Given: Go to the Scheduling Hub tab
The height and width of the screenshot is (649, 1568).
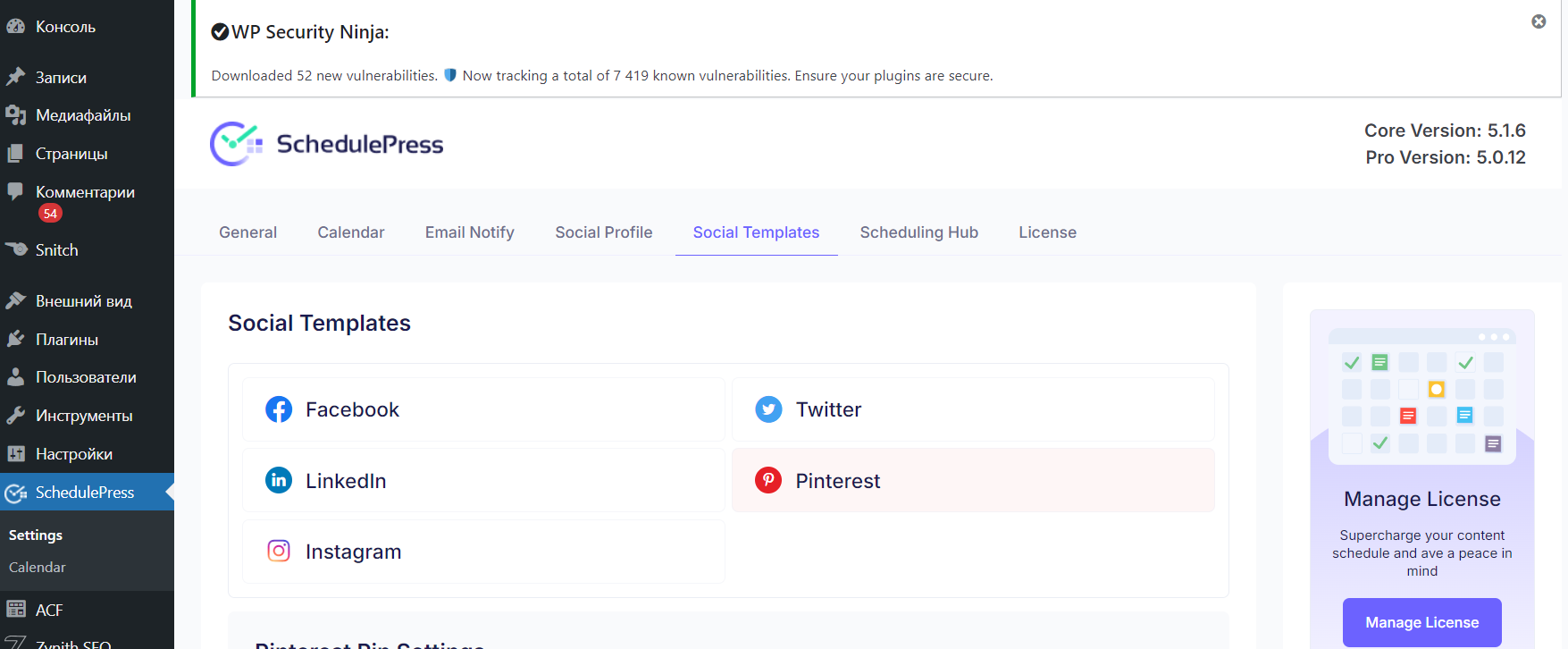Looking at the screenshot, I should tap(918, 232).
